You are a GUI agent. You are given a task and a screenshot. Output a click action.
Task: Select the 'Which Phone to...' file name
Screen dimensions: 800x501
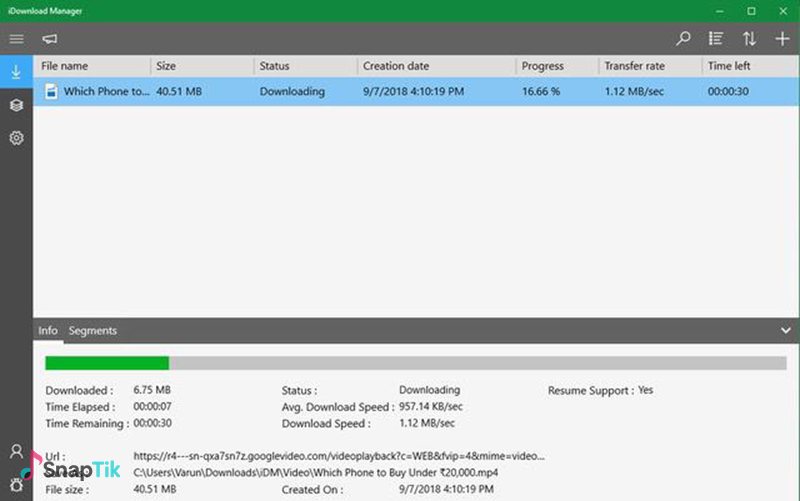click(x=107, y=91)
